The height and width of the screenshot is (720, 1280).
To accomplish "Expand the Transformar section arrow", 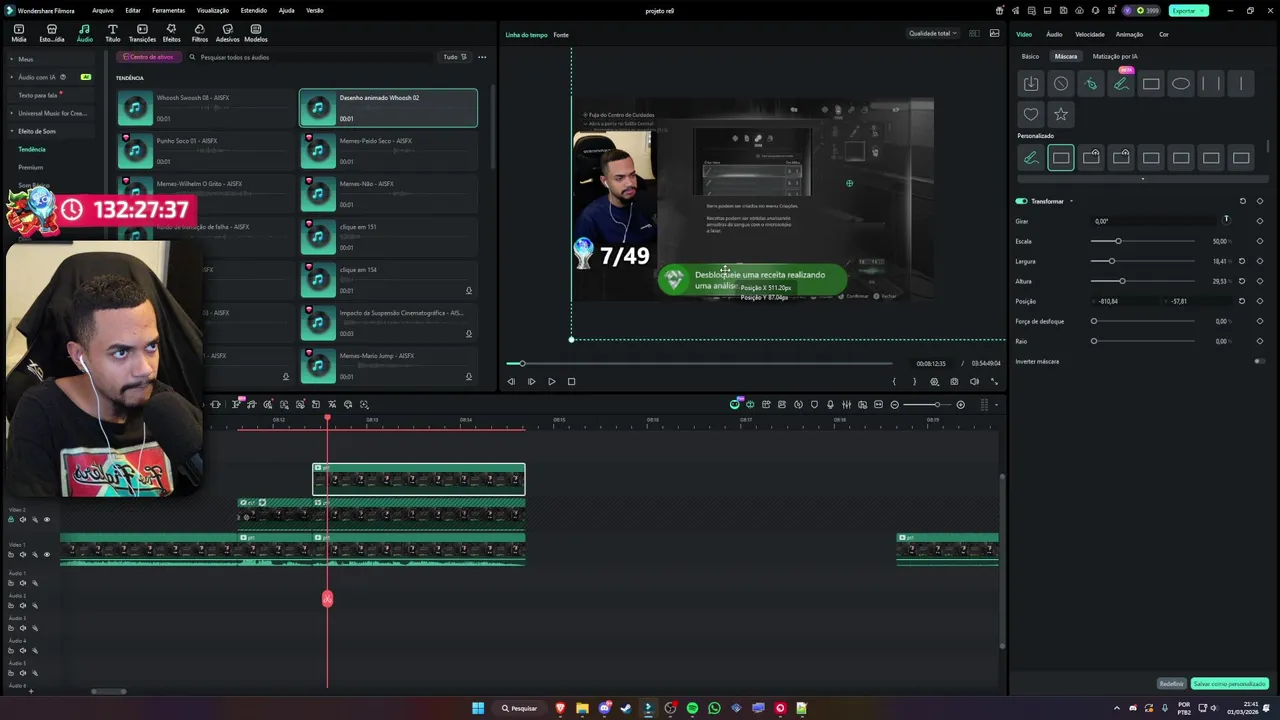I will click(1071, 201).
